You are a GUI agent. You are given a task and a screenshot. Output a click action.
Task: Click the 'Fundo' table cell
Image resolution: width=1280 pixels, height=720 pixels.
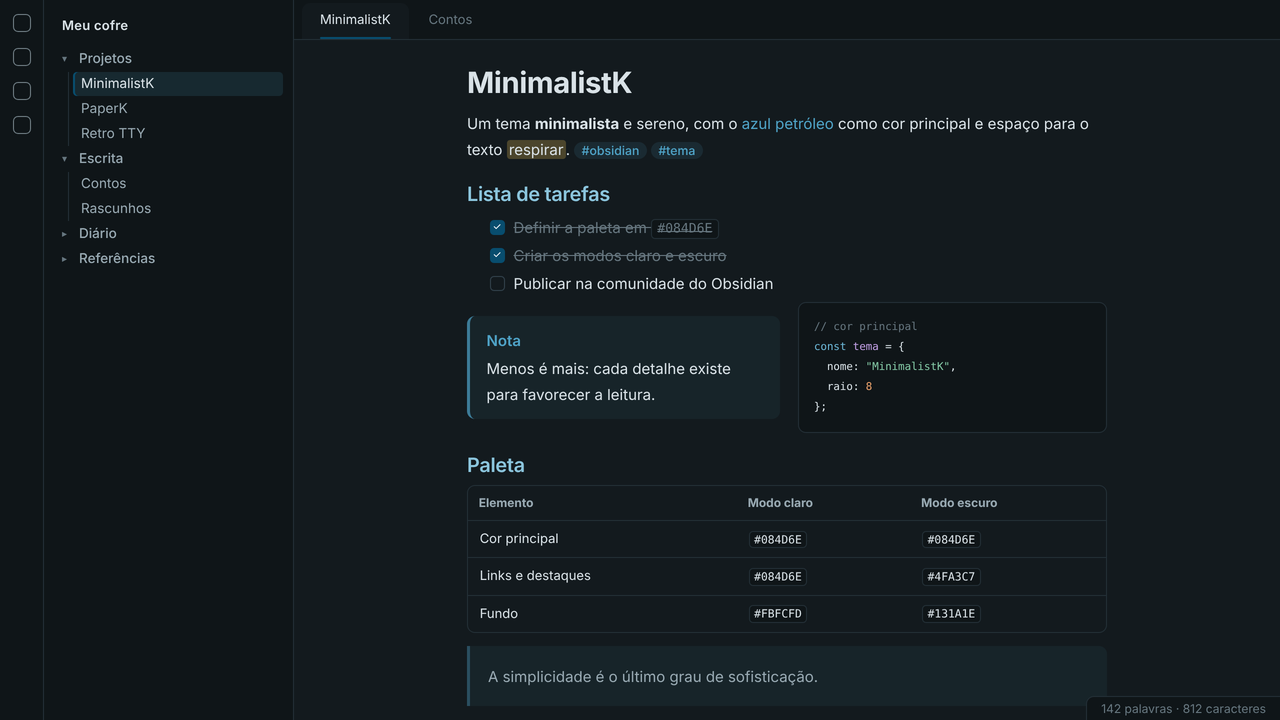[x=499, y=614]
